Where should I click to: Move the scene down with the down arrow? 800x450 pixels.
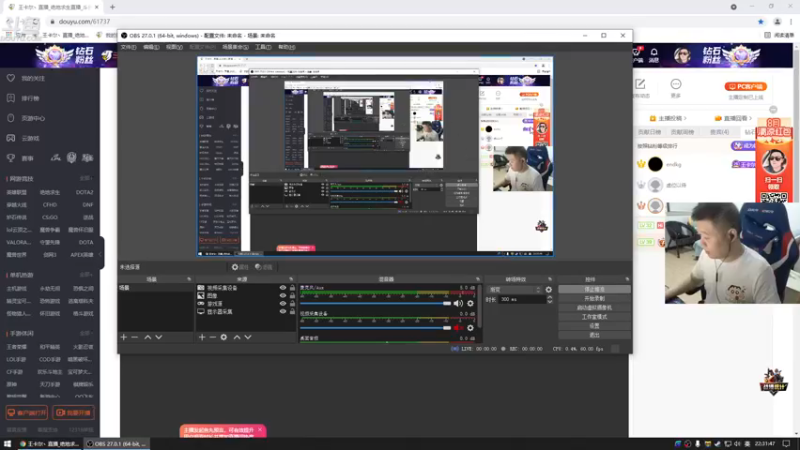tap(159, 337)
